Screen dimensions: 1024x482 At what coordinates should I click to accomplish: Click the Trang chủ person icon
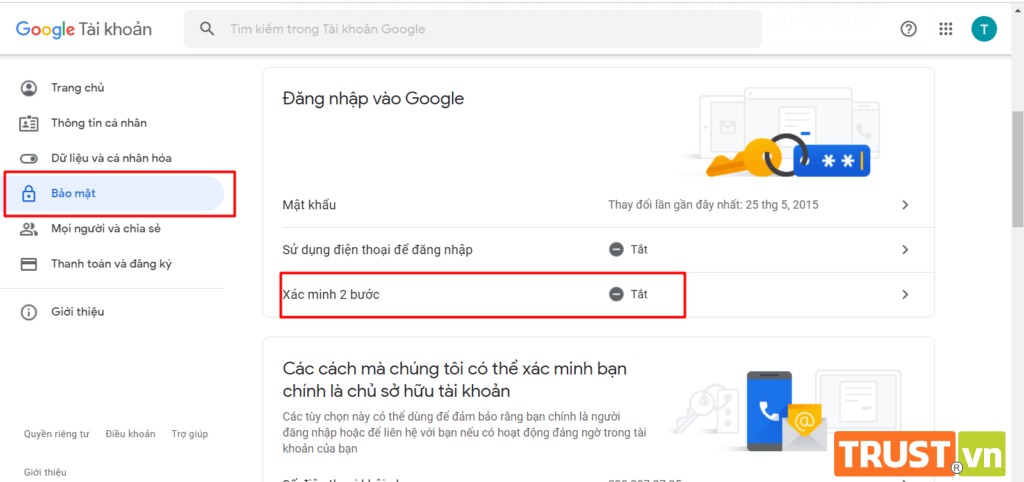tap(29, 88)
